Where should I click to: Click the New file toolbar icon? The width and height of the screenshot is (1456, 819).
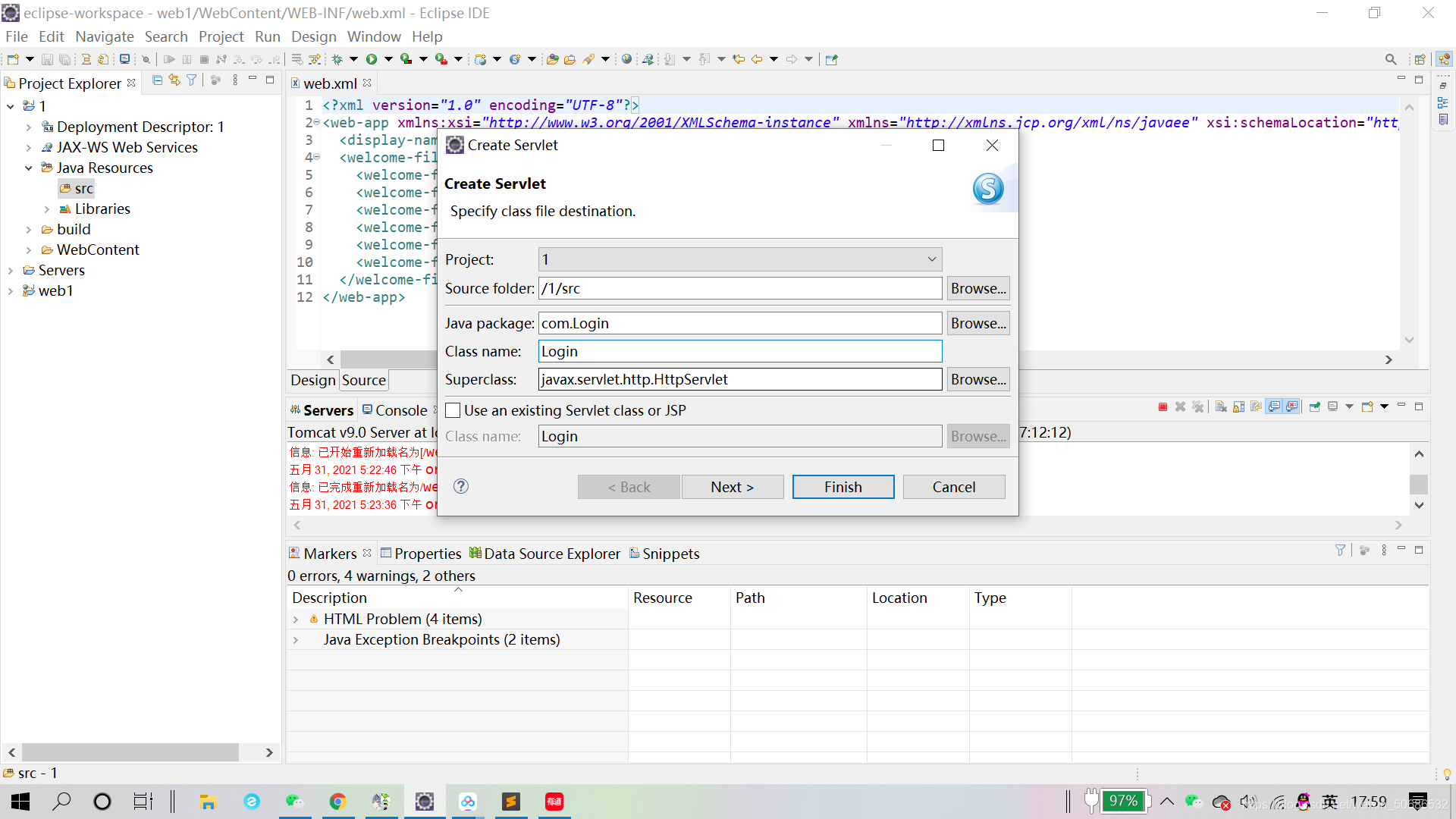13,59
